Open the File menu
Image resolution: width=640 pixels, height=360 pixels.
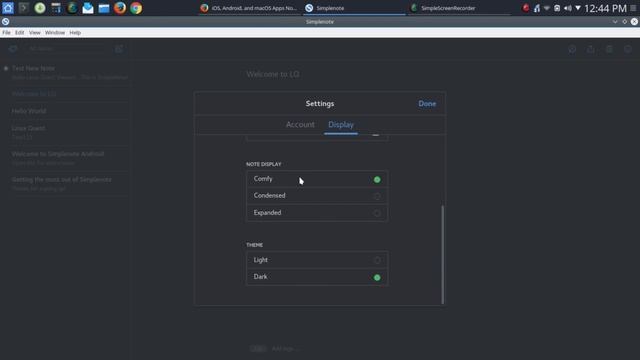(7, 33)
